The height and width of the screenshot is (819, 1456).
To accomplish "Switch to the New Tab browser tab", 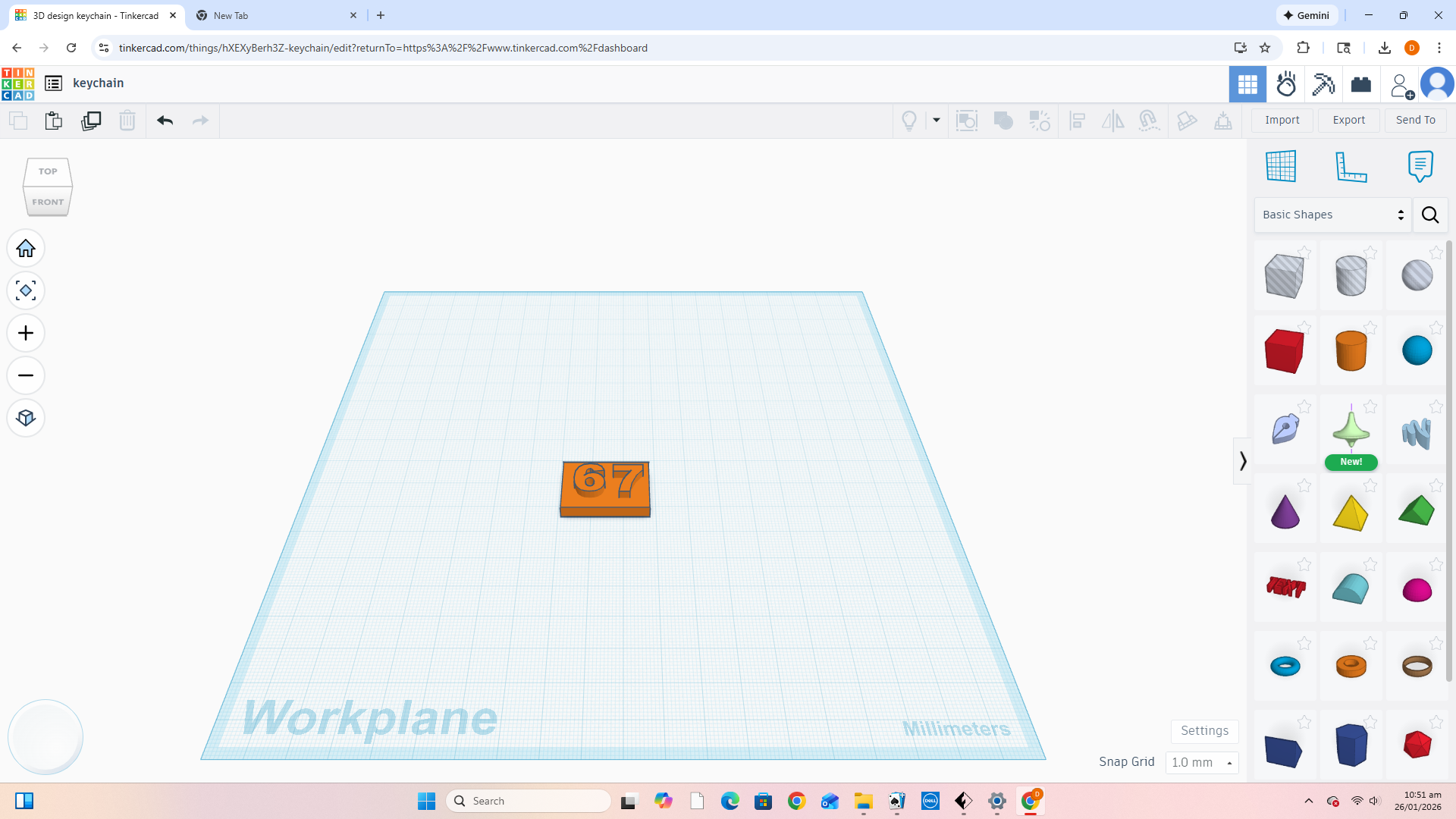I will coord(275,15).
